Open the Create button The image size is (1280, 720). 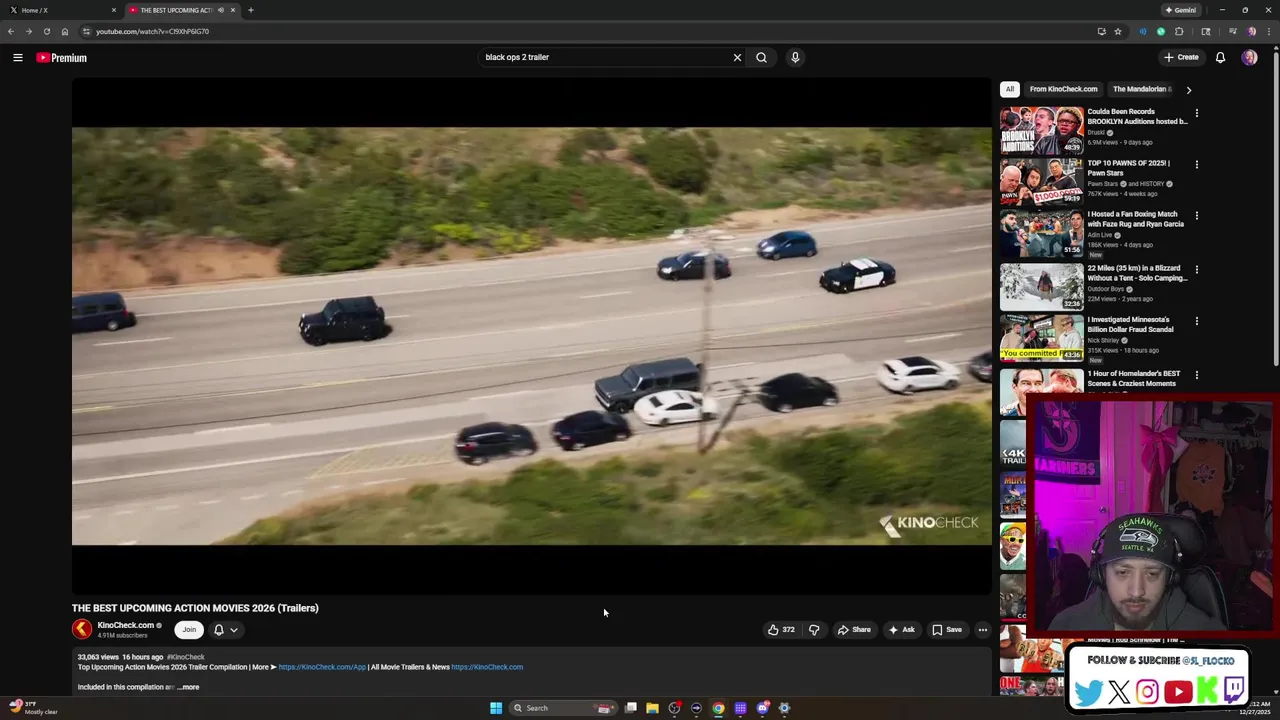click(x=1181, y=57)
